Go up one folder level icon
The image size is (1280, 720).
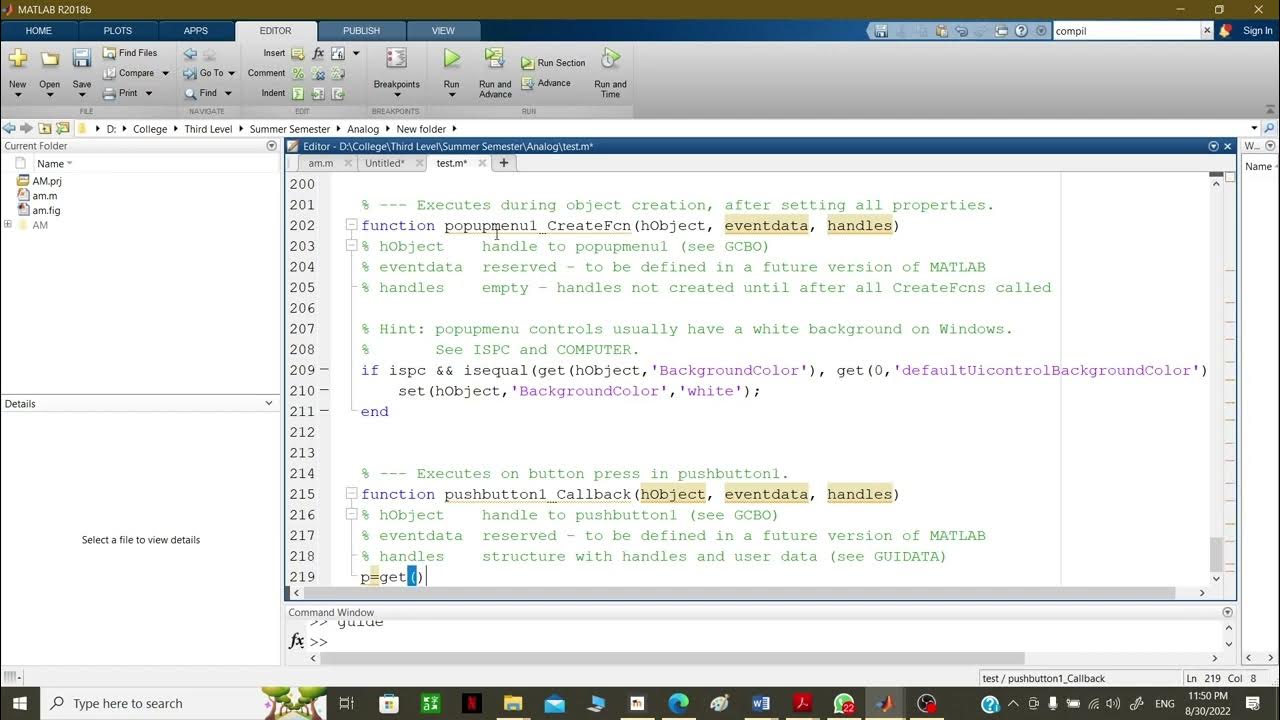tap(45, 129)
